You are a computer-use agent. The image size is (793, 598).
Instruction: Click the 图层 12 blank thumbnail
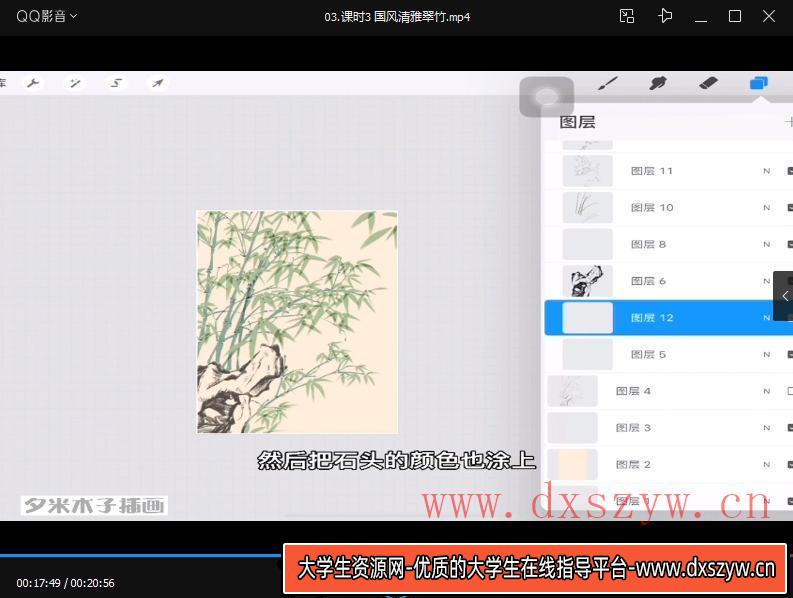[588, 318]
